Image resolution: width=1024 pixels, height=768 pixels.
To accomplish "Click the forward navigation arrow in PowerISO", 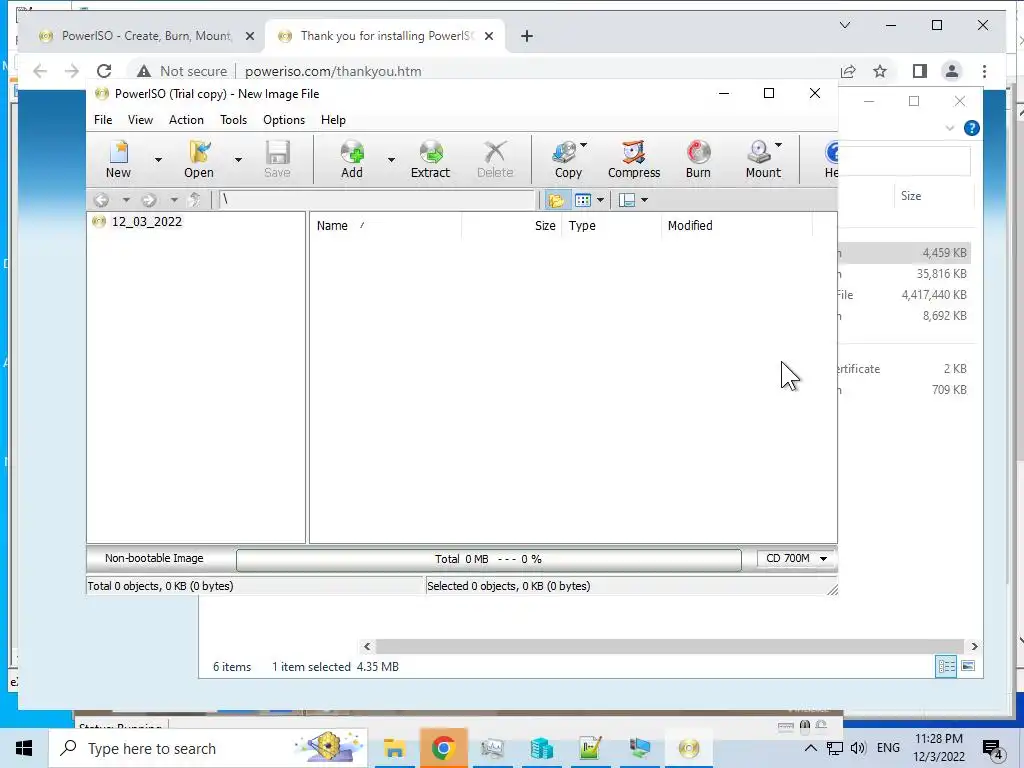I will 149,200.
